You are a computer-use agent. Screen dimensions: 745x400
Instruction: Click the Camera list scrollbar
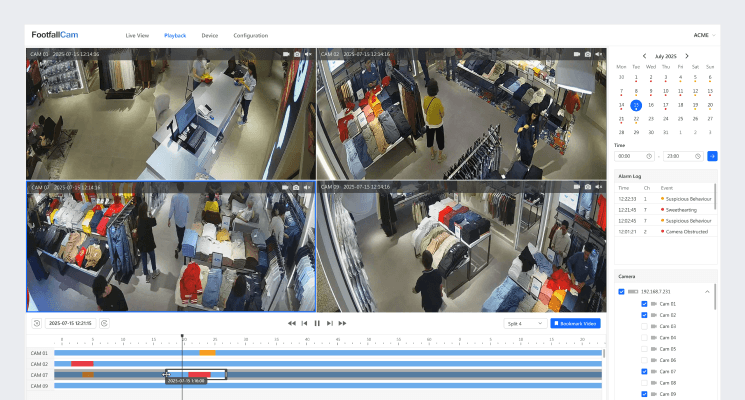tap(716, 297)
